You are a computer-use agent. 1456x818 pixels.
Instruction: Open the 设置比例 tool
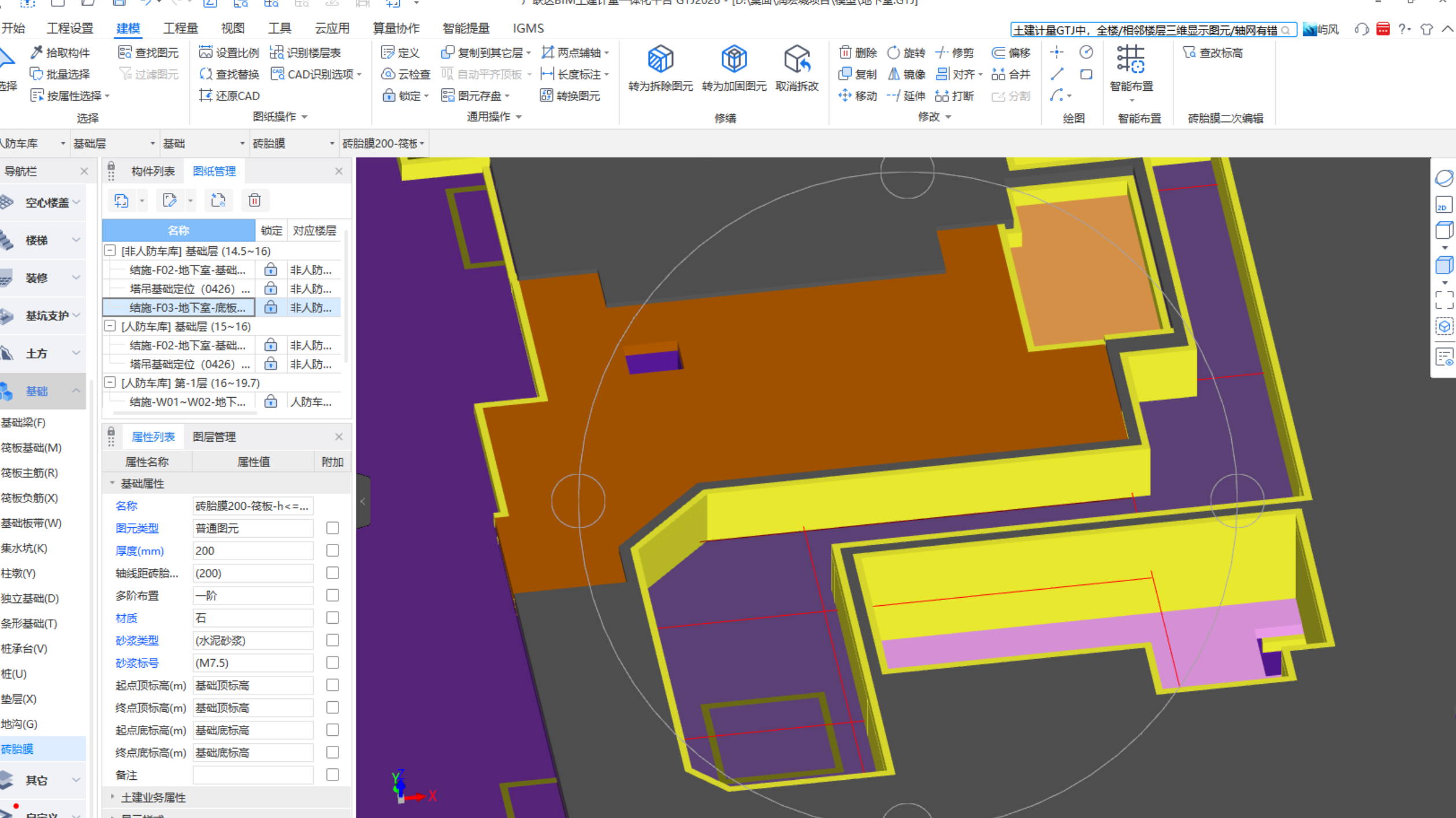229,53
